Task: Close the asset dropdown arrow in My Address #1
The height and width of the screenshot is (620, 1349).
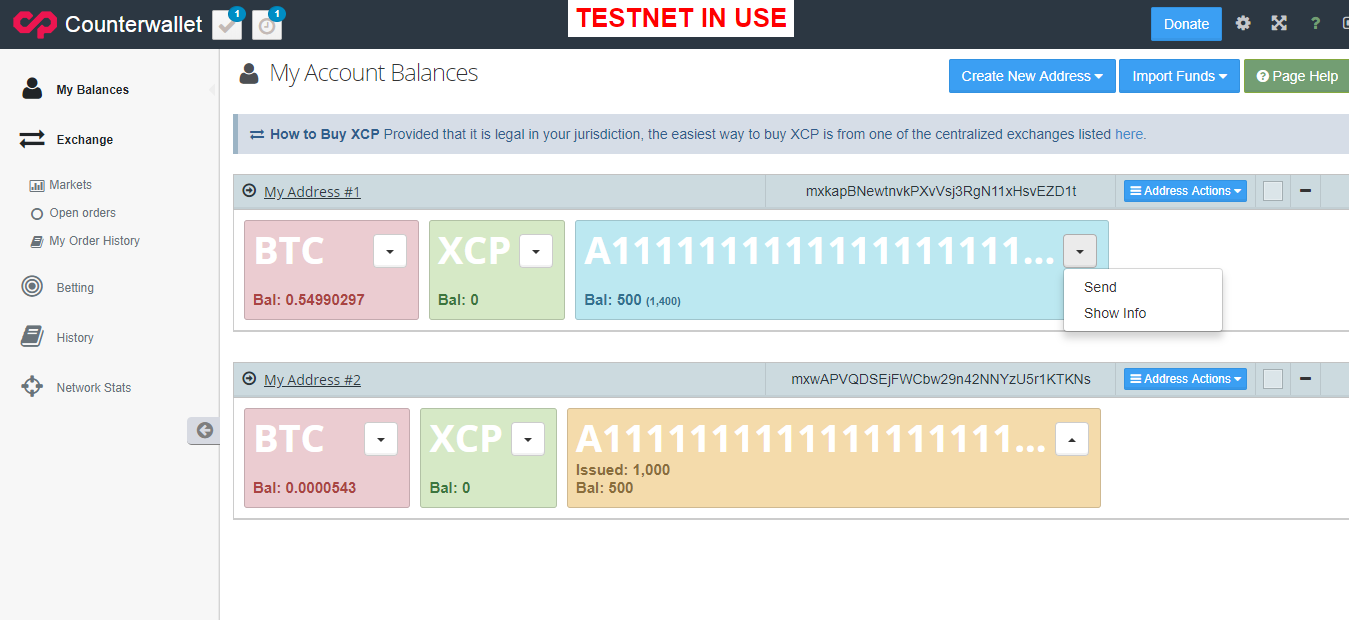Action: click(x=1080, y=251)
